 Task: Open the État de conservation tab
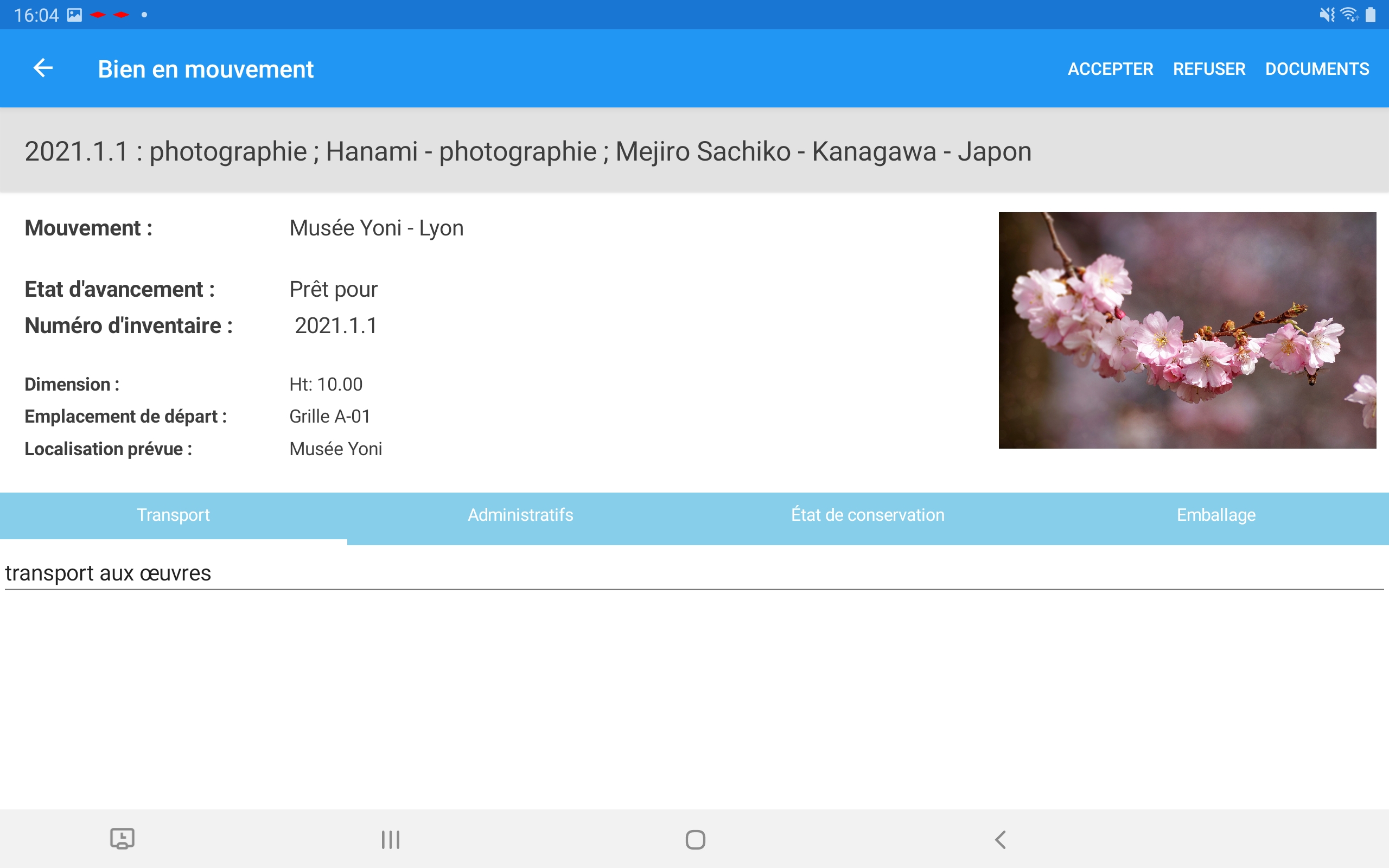868,515
